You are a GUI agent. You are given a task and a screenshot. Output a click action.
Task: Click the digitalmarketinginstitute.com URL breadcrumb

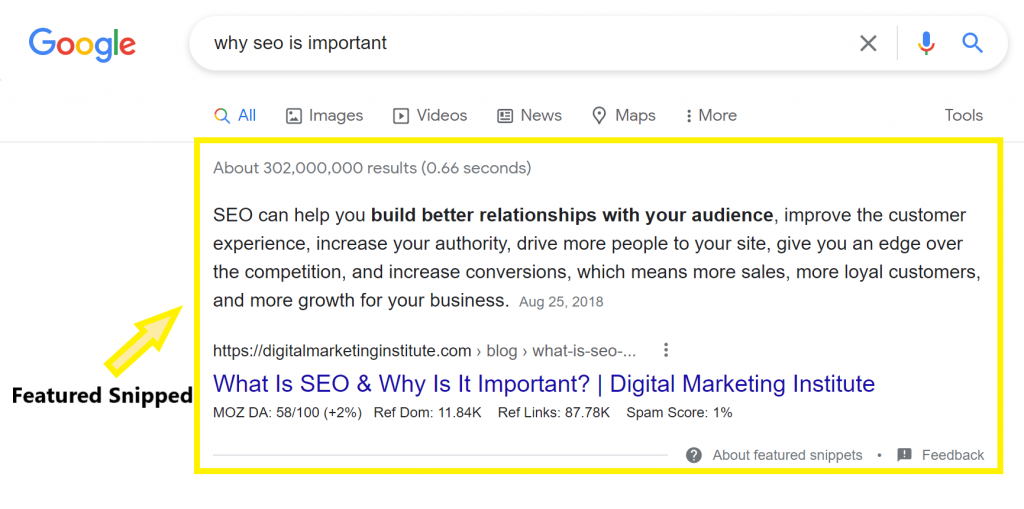pos(424,351)
